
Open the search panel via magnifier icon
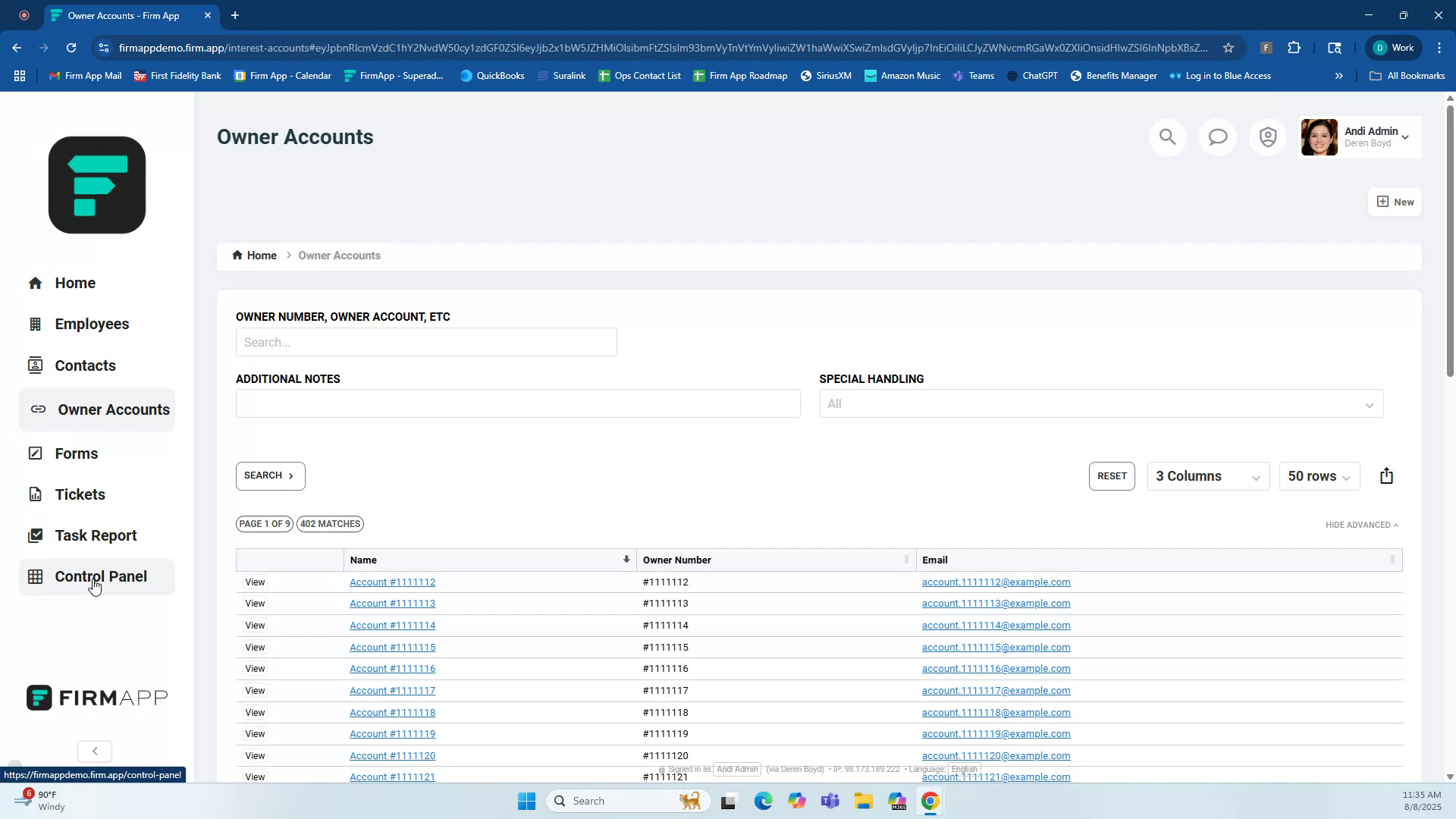click(1167, 136)
